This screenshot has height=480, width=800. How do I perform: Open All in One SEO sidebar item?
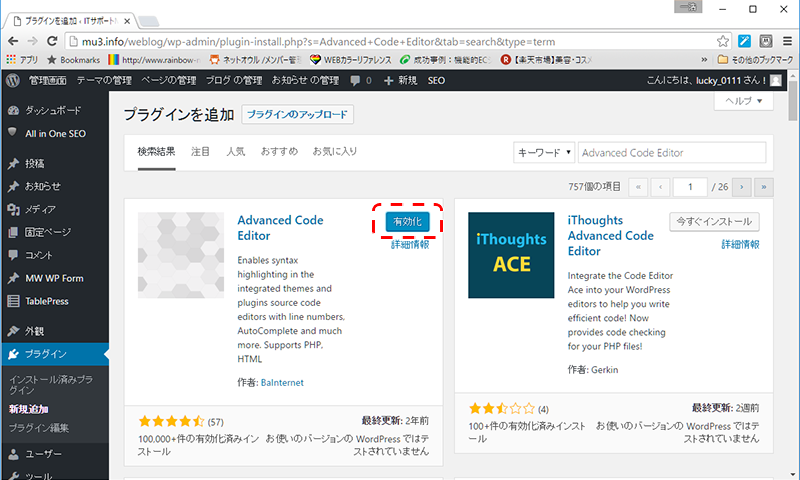55,134
